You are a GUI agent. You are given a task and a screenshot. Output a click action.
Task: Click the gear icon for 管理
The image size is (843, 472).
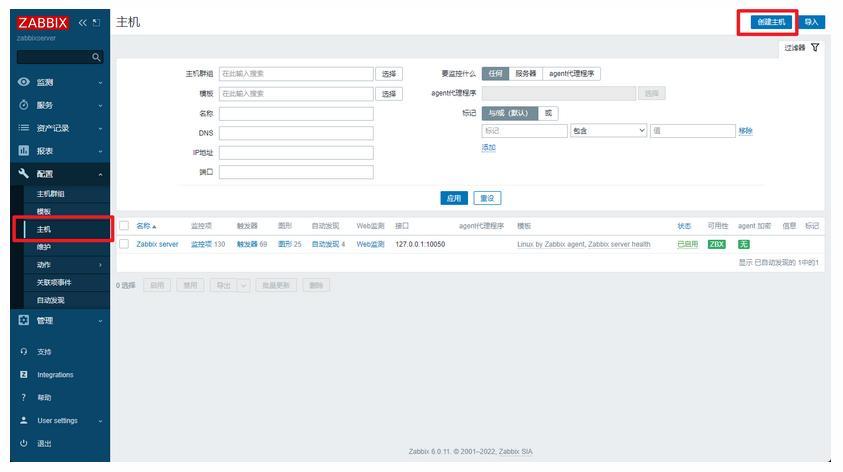[x=24, y=320]
